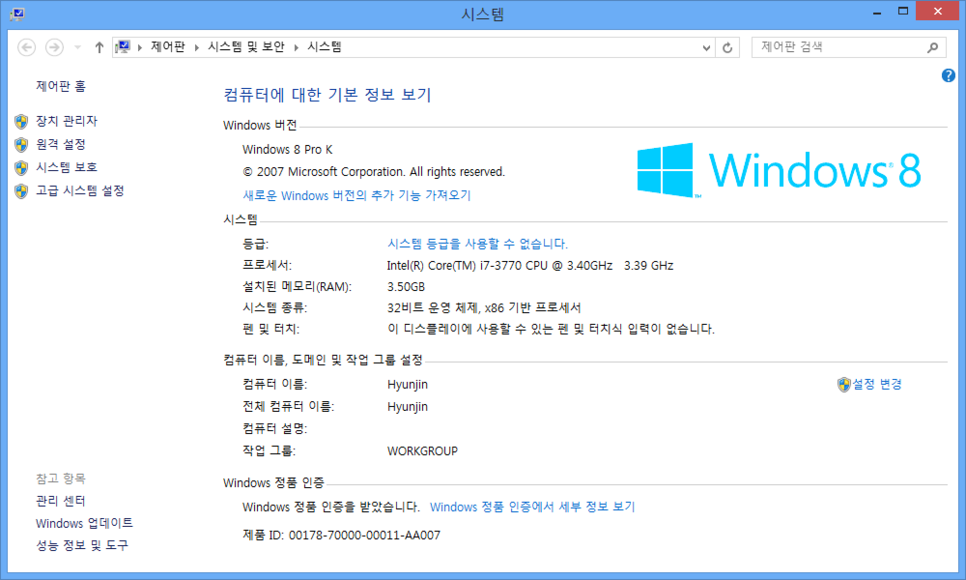This screenshot has width=966, height=580.
Task: Open help with blue question mark
Action: (948, 76)
